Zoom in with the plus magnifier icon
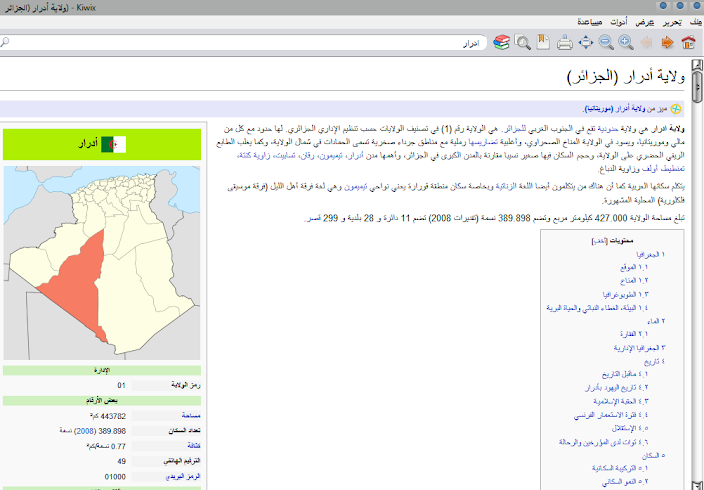The height and width of the screenshot is (490, 704). (626, 43)
